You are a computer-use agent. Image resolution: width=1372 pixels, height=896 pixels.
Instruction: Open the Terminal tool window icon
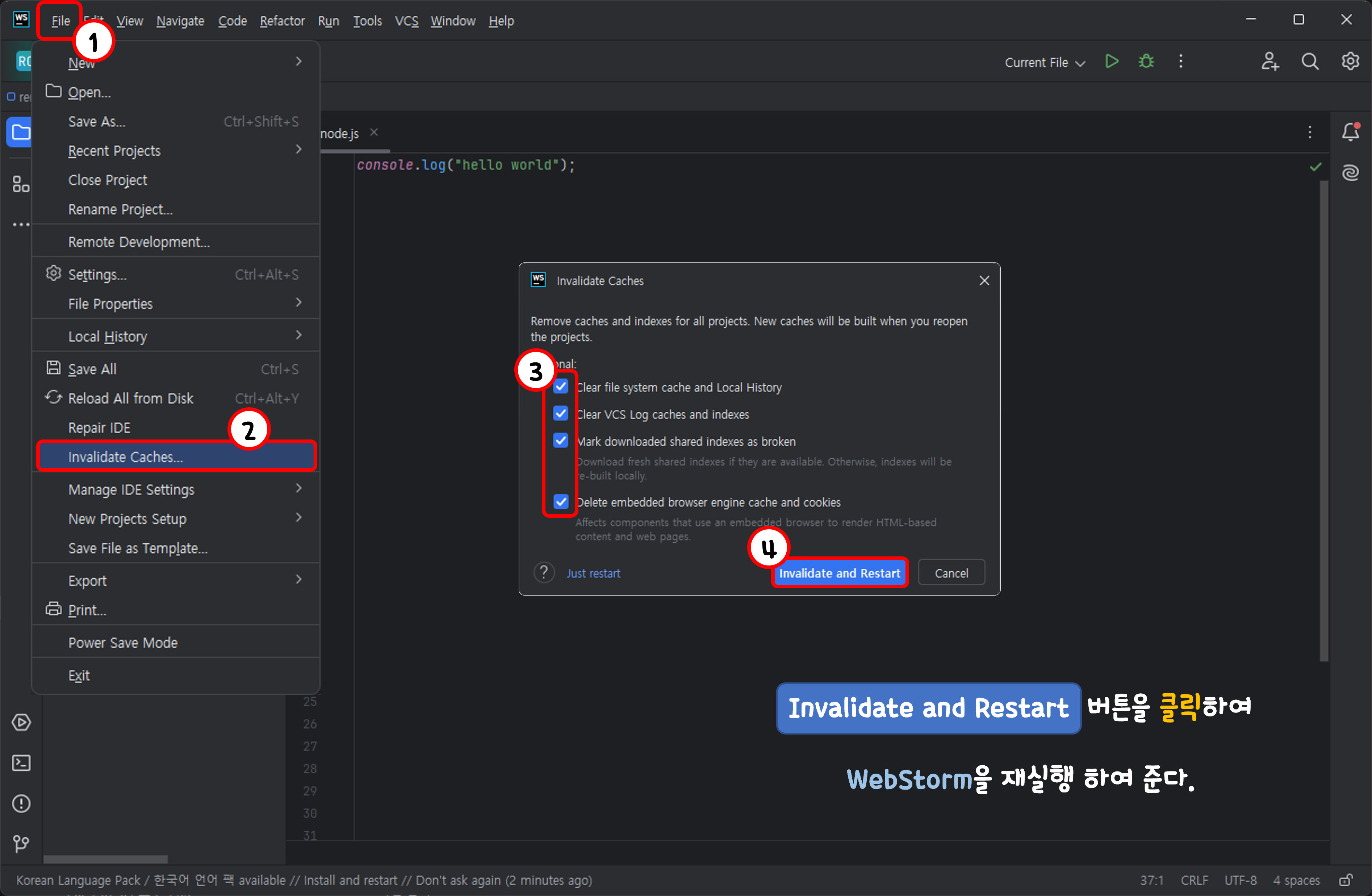[x=21, y=763]
